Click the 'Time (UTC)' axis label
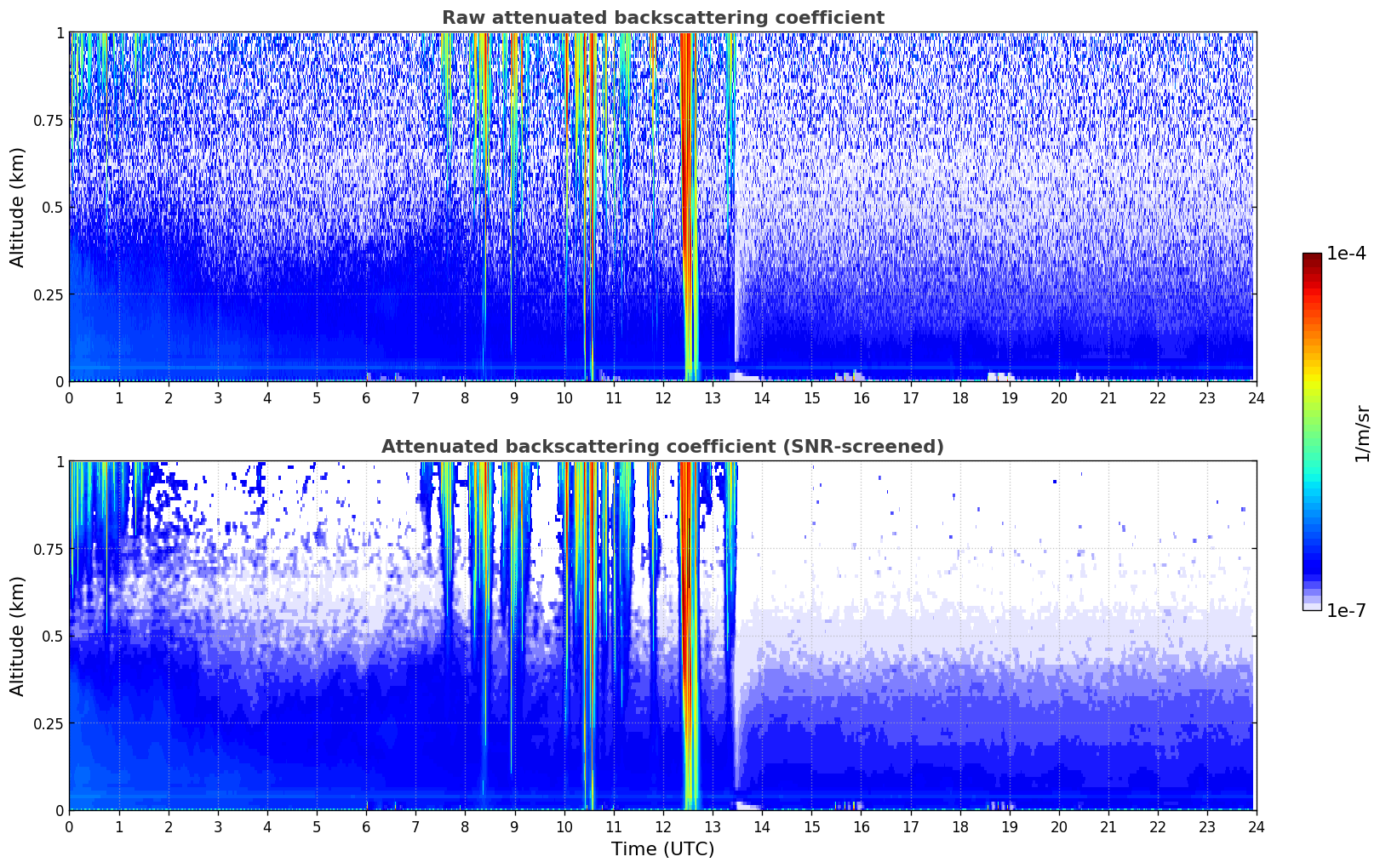 662,849
